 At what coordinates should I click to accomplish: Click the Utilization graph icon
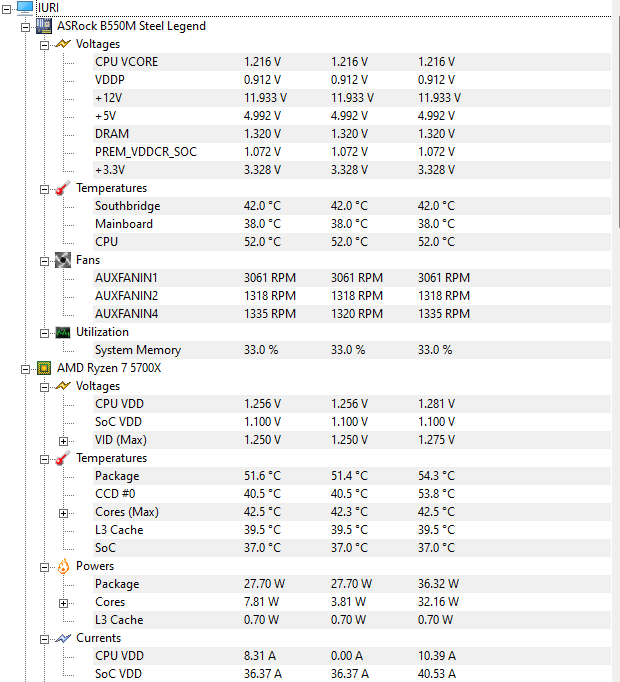tap(63, 332)
